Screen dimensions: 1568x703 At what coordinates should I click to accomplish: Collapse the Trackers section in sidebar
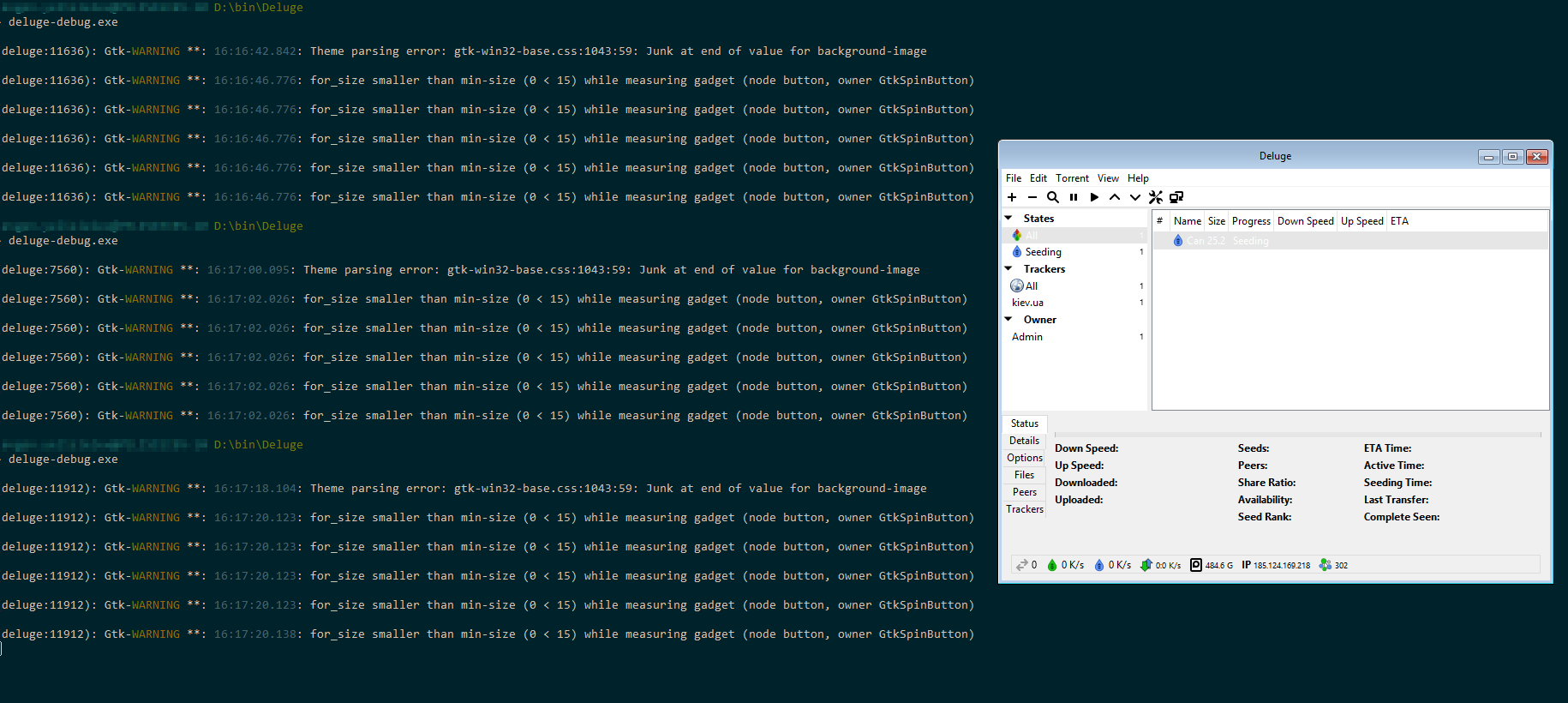pyautogui.click(x=1008, y=269)
